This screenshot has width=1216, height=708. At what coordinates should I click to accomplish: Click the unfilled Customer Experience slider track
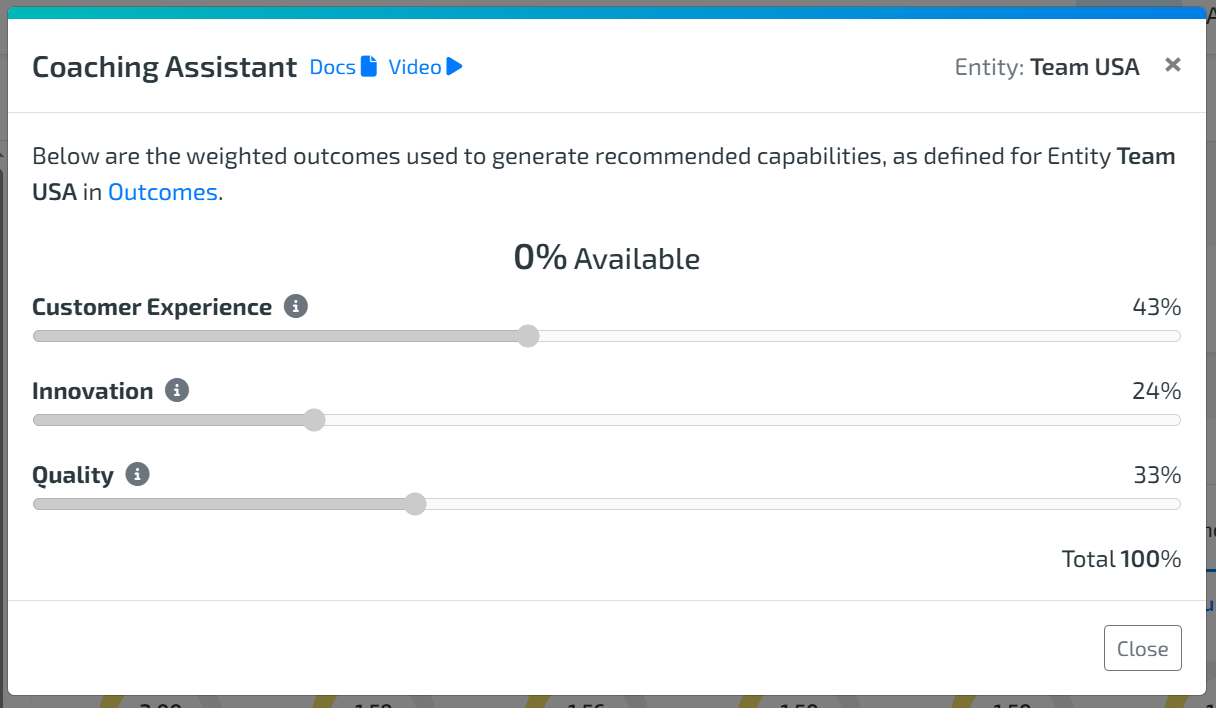coord(850,336)
